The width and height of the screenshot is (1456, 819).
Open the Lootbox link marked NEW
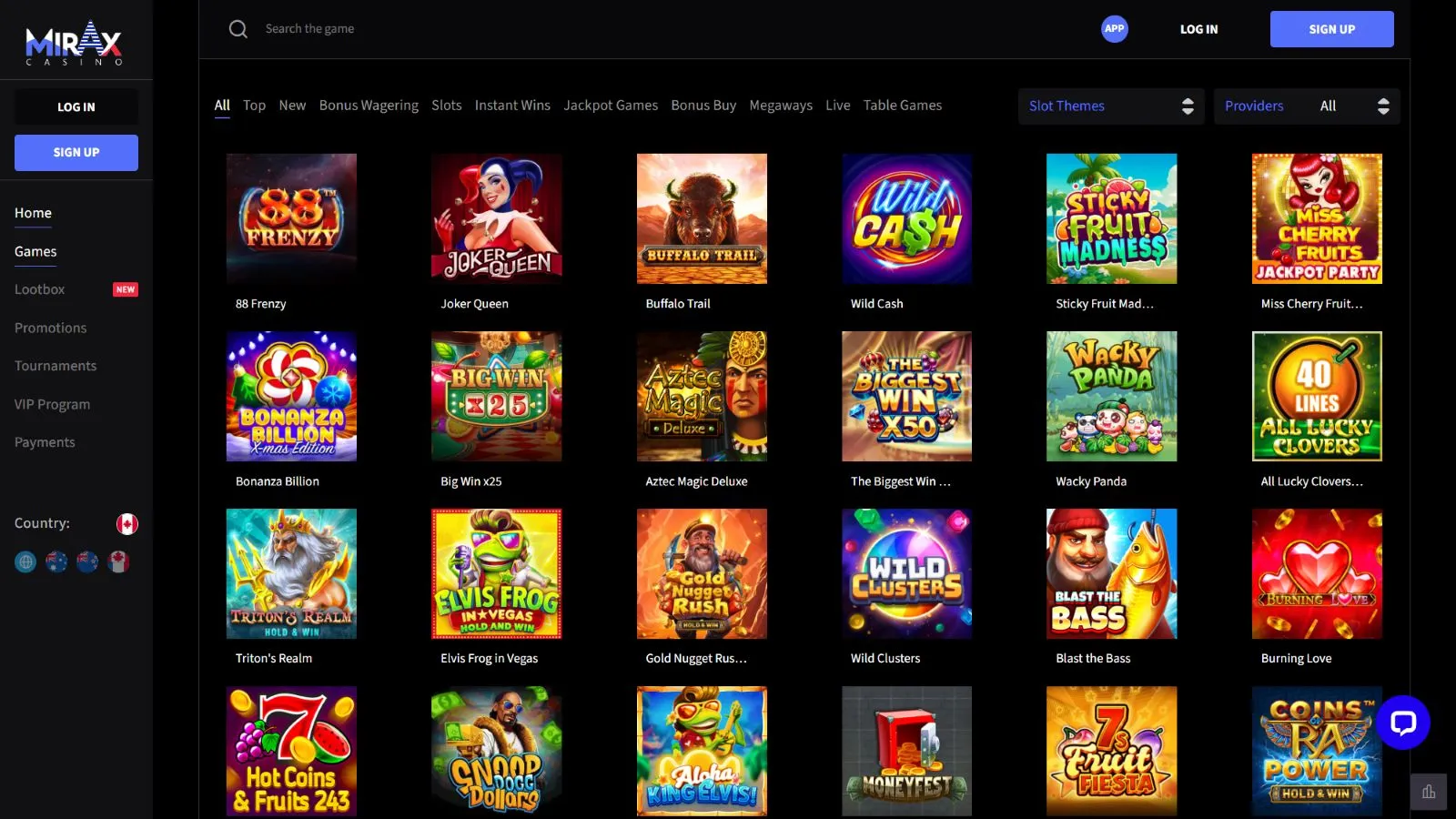pyautogui.click(x=40, y=289)
